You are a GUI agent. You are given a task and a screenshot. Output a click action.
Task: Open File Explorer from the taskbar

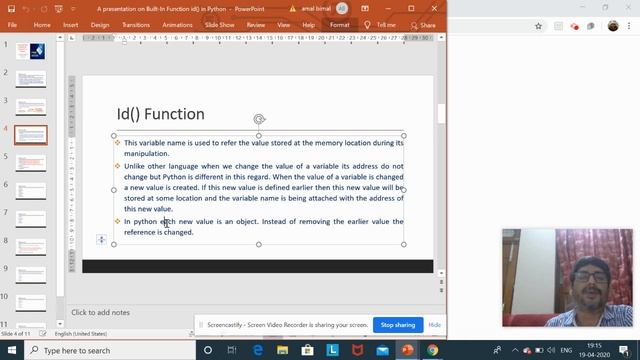click(x=282, y=350)
